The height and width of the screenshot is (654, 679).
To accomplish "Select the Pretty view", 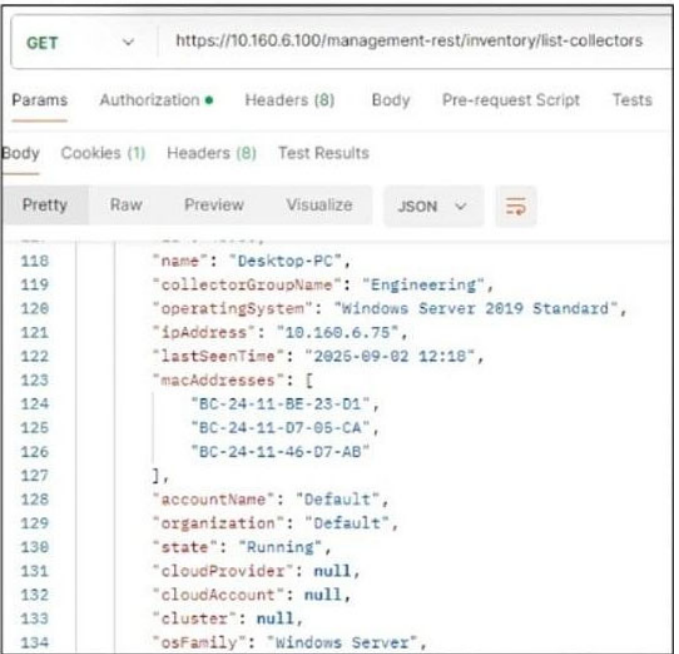I will pyautogui.click(x=45, y=205).
